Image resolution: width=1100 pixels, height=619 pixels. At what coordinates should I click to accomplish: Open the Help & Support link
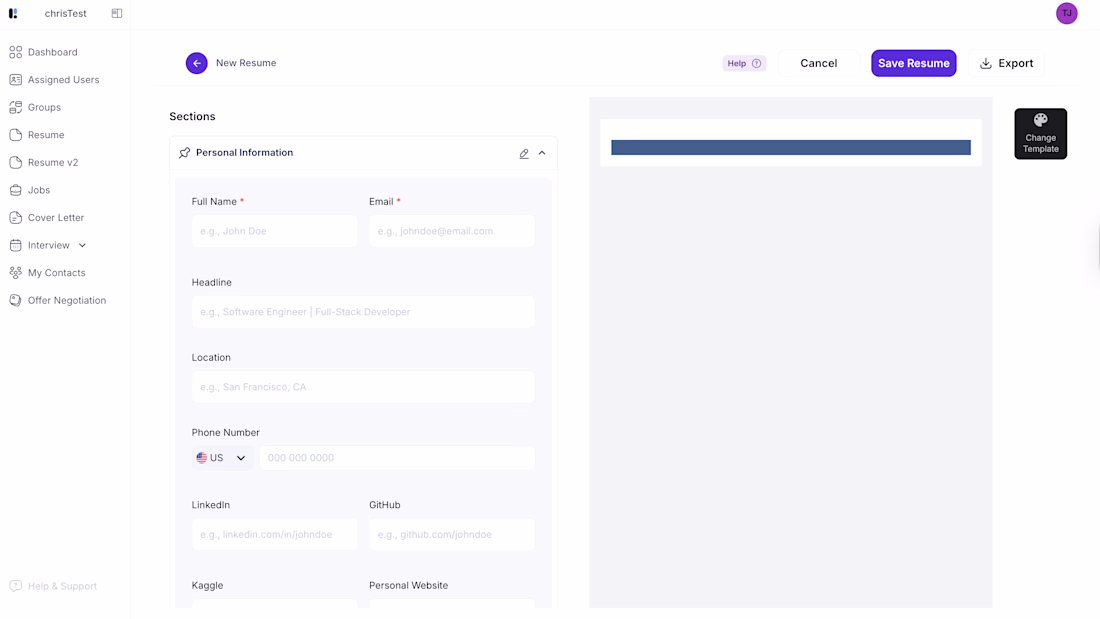(53, 586)
